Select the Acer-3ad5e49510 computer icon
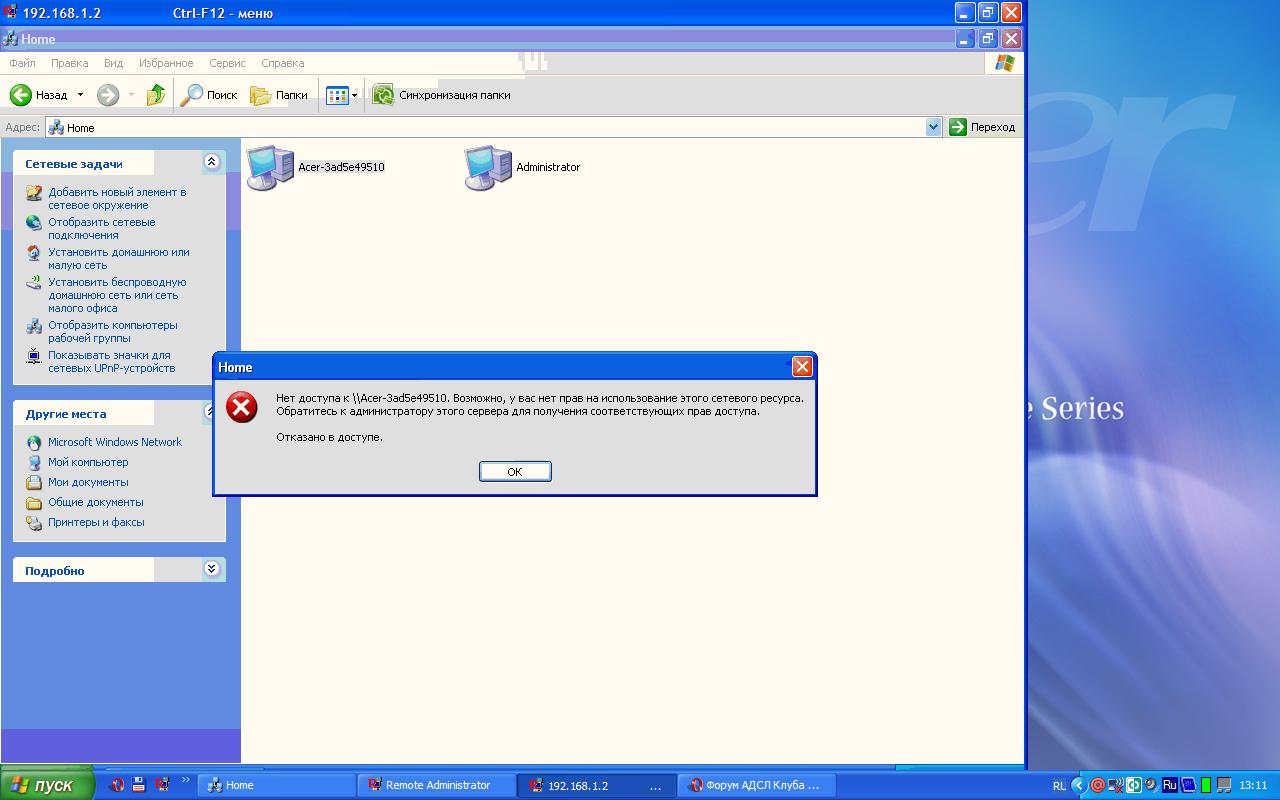The height and width of the screenshot is (800, 1280). pos(270,168)
